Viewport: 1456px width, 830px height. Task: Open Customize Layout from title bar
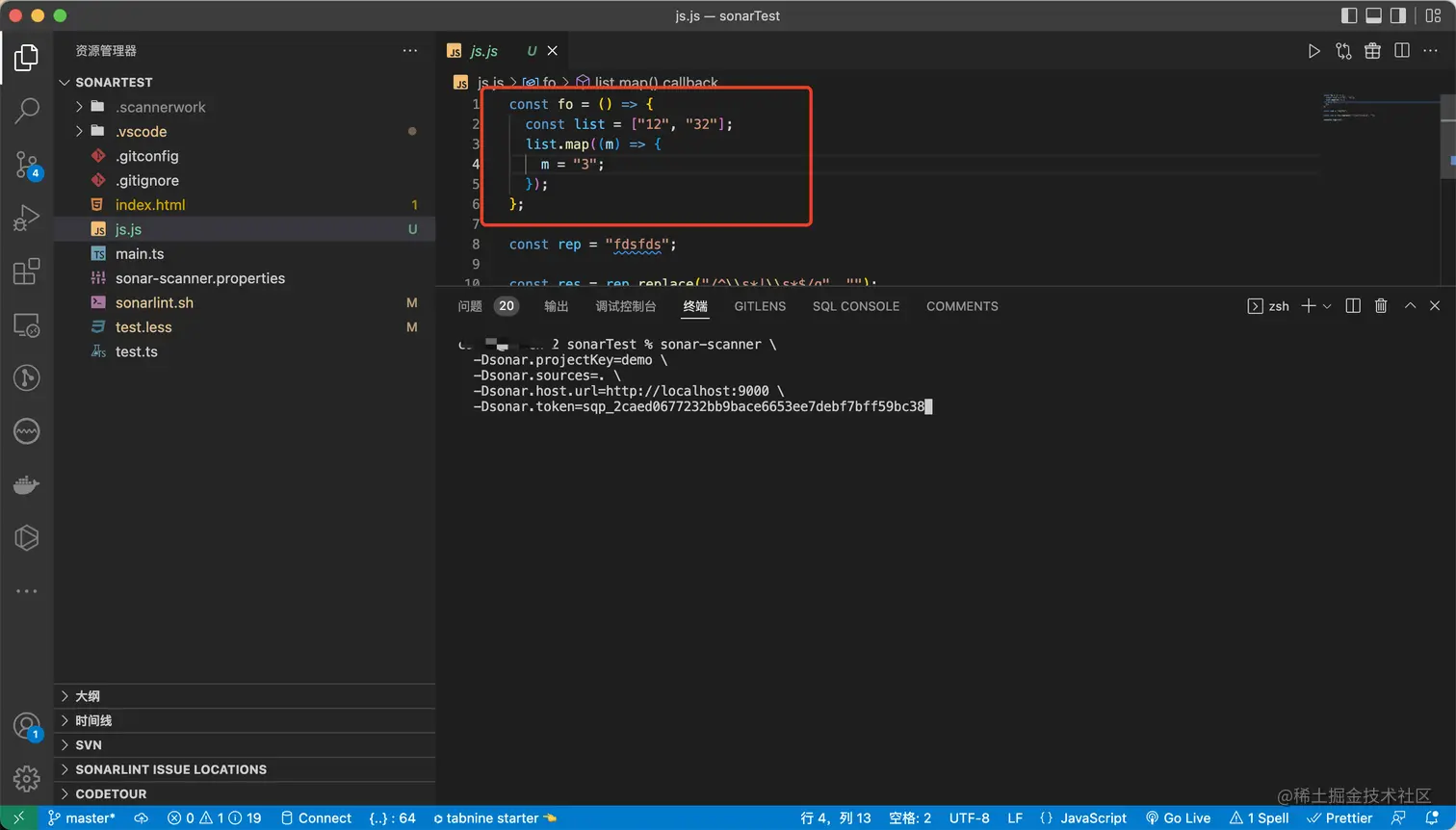click(x=1433, y=15)
